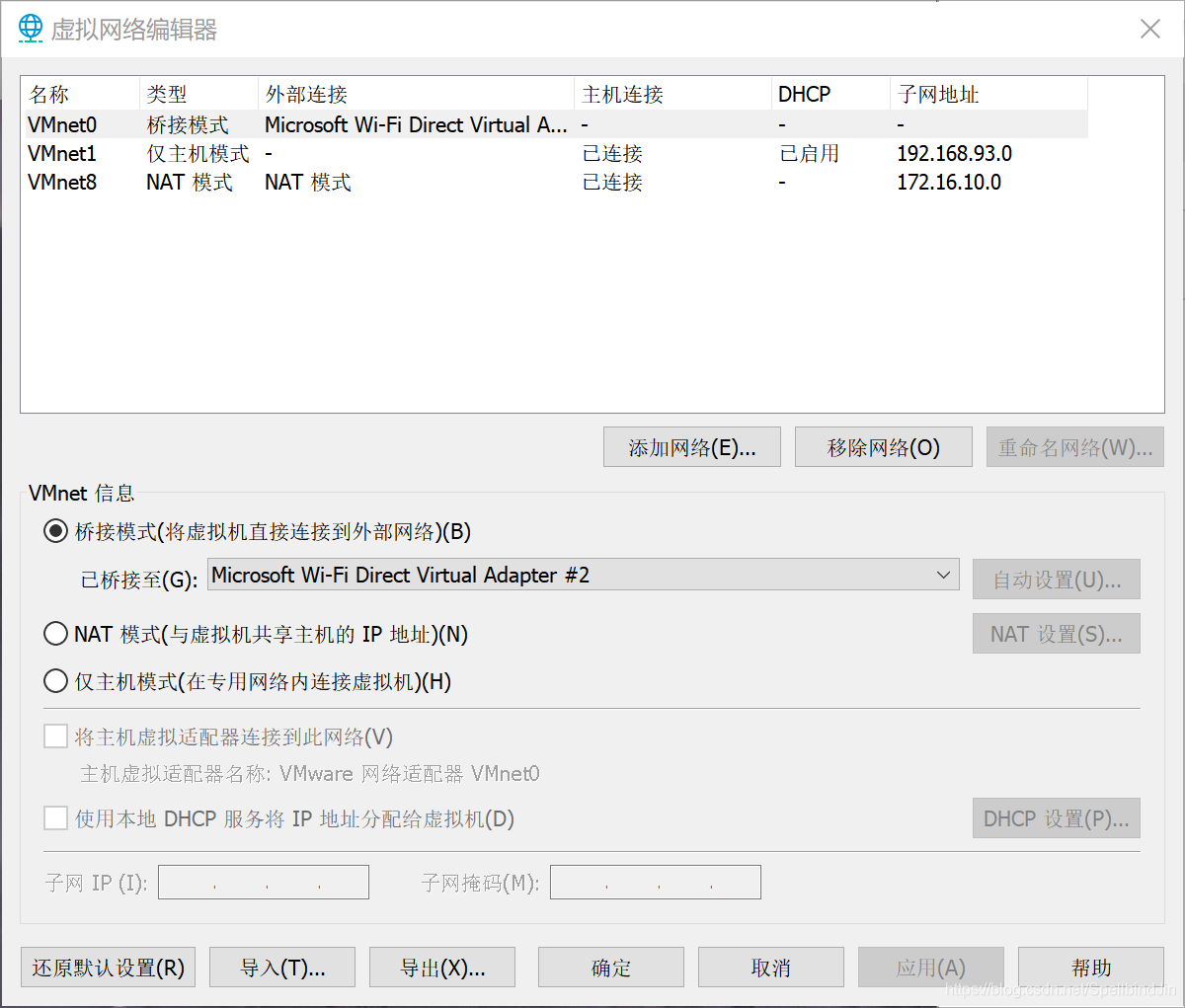Viewport: 1185px width, 1008px height.
Task: Select the 仅主机模式 host-only radio button
Action: click(x=56, y=681)
